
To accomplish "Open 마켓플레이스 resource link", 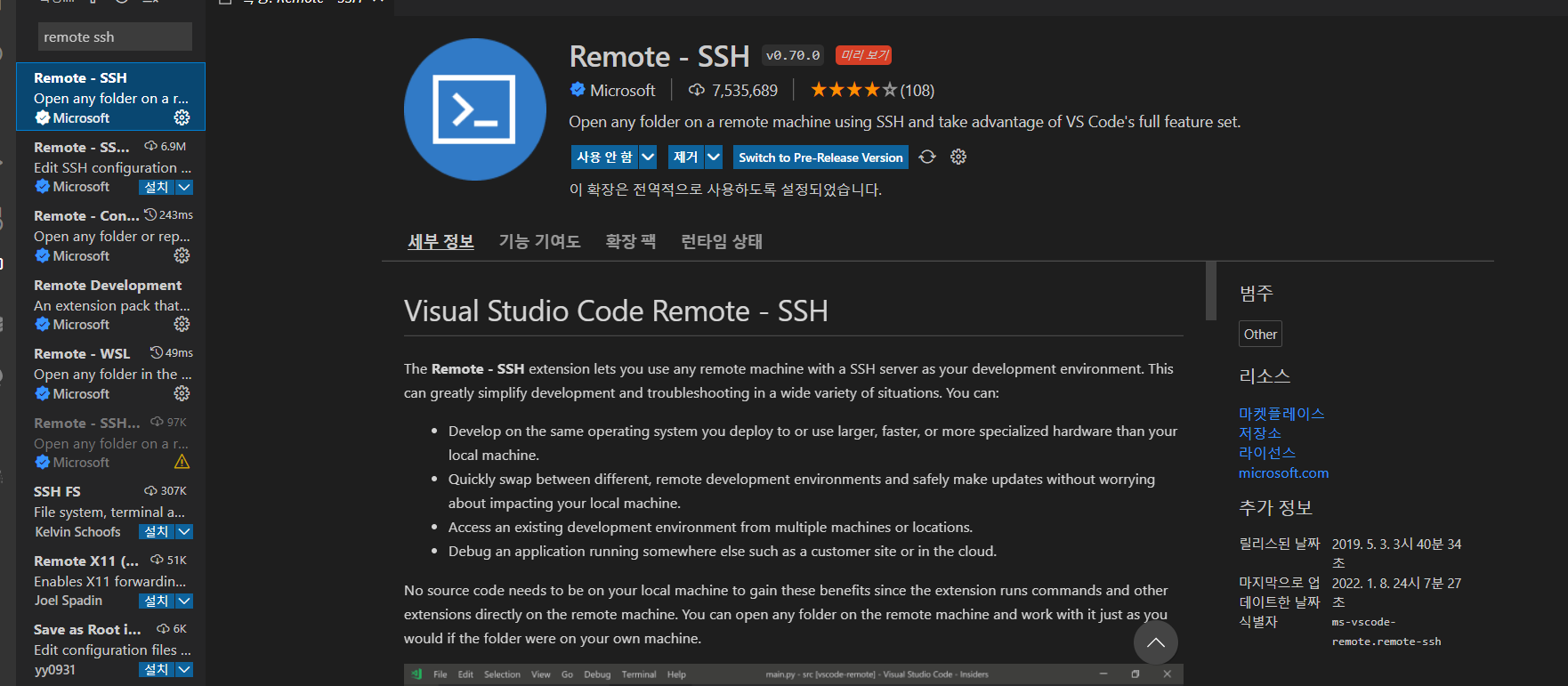I will click(x=1281, y=413).
